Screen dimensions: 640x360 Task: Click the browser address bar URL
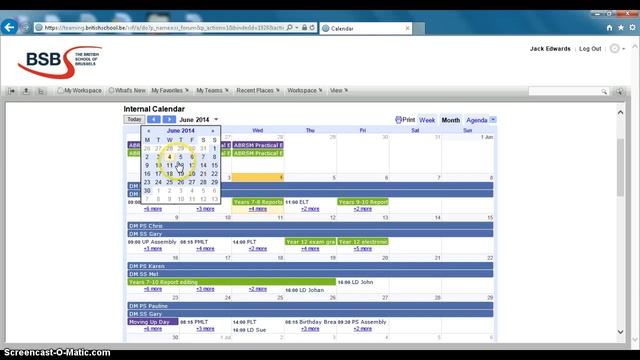click(x=164, y=28)
